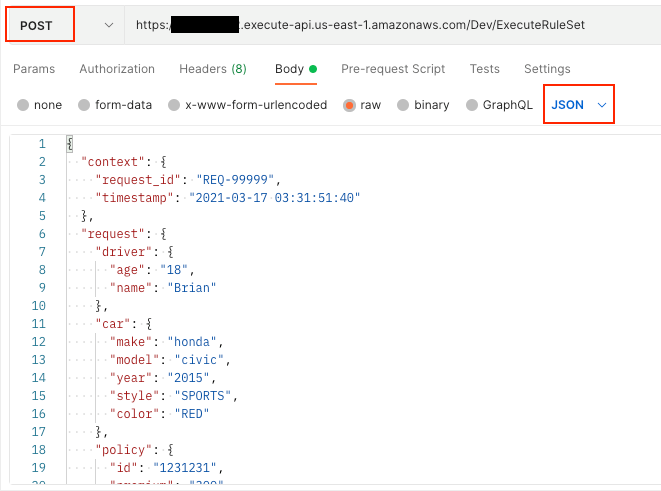The image size is (661, 491).
Task: Click line number 1 in editor gutter
Action: [x=42, y=144]
